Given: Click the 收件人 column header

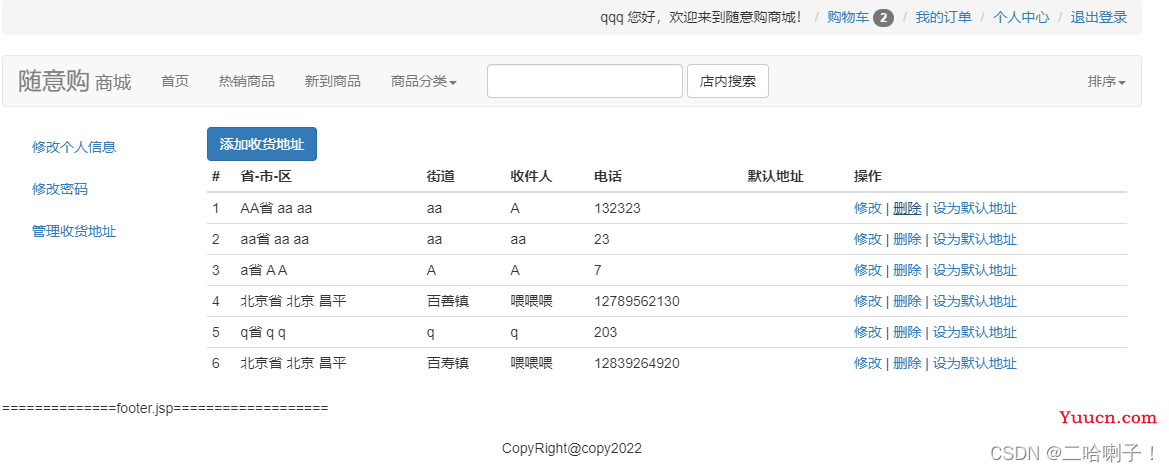Looking at the screenshot, I should point(531,177).
